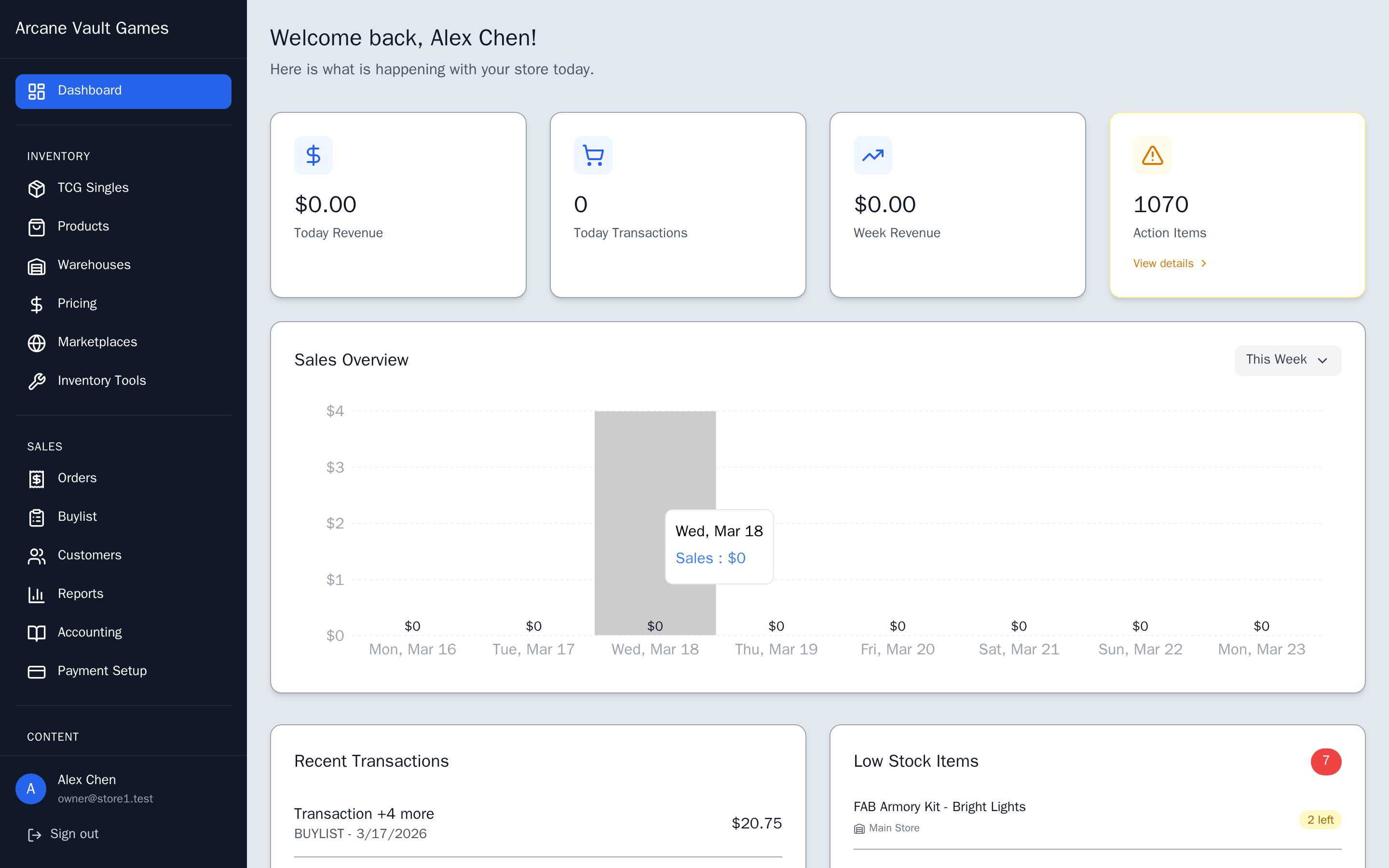The image size is (1389, 868).
Task: Click the Buylist clipboard icon
Action: coord(36,516)
